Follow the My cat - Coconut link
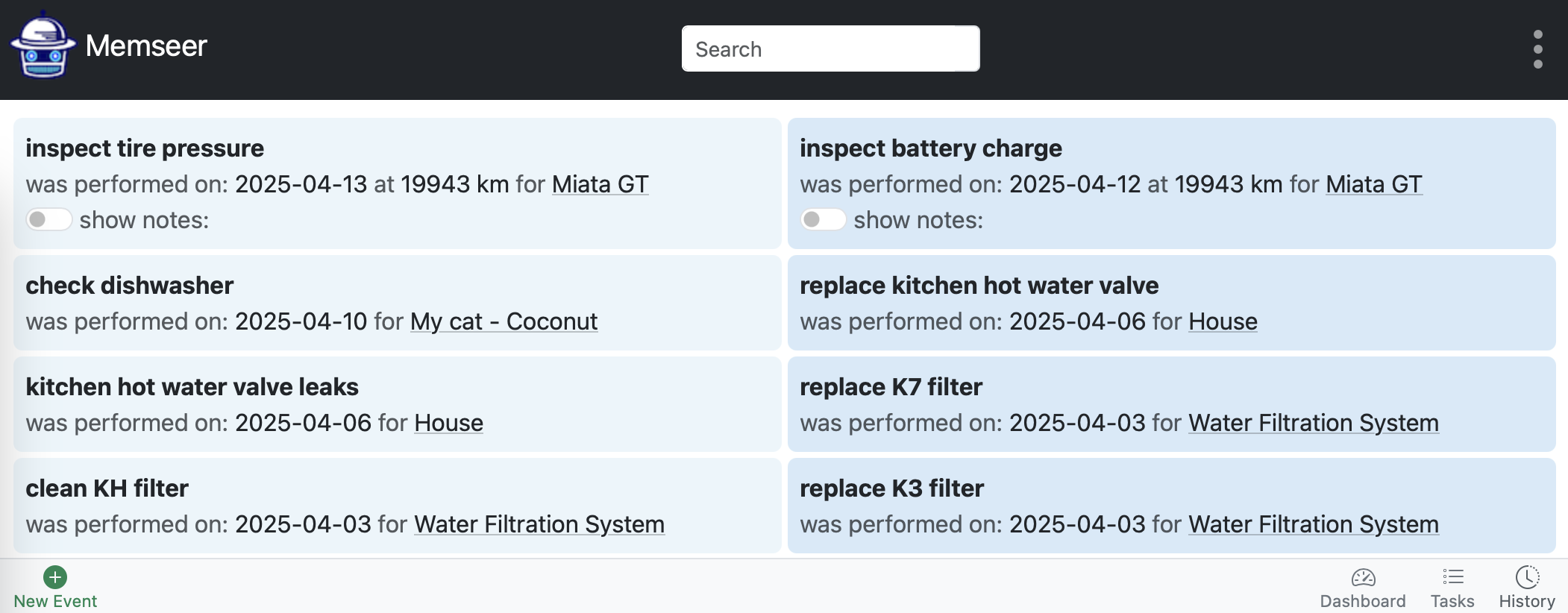 (504, 321)
